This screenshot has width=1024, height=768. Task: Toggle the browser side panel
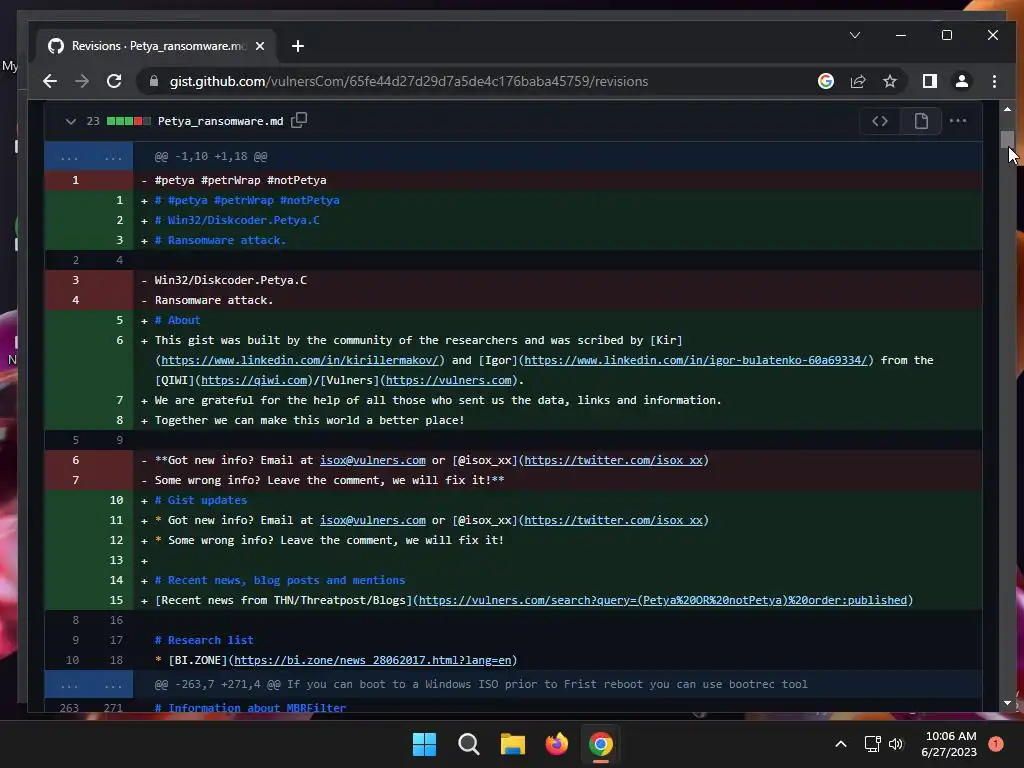[929, 81]
